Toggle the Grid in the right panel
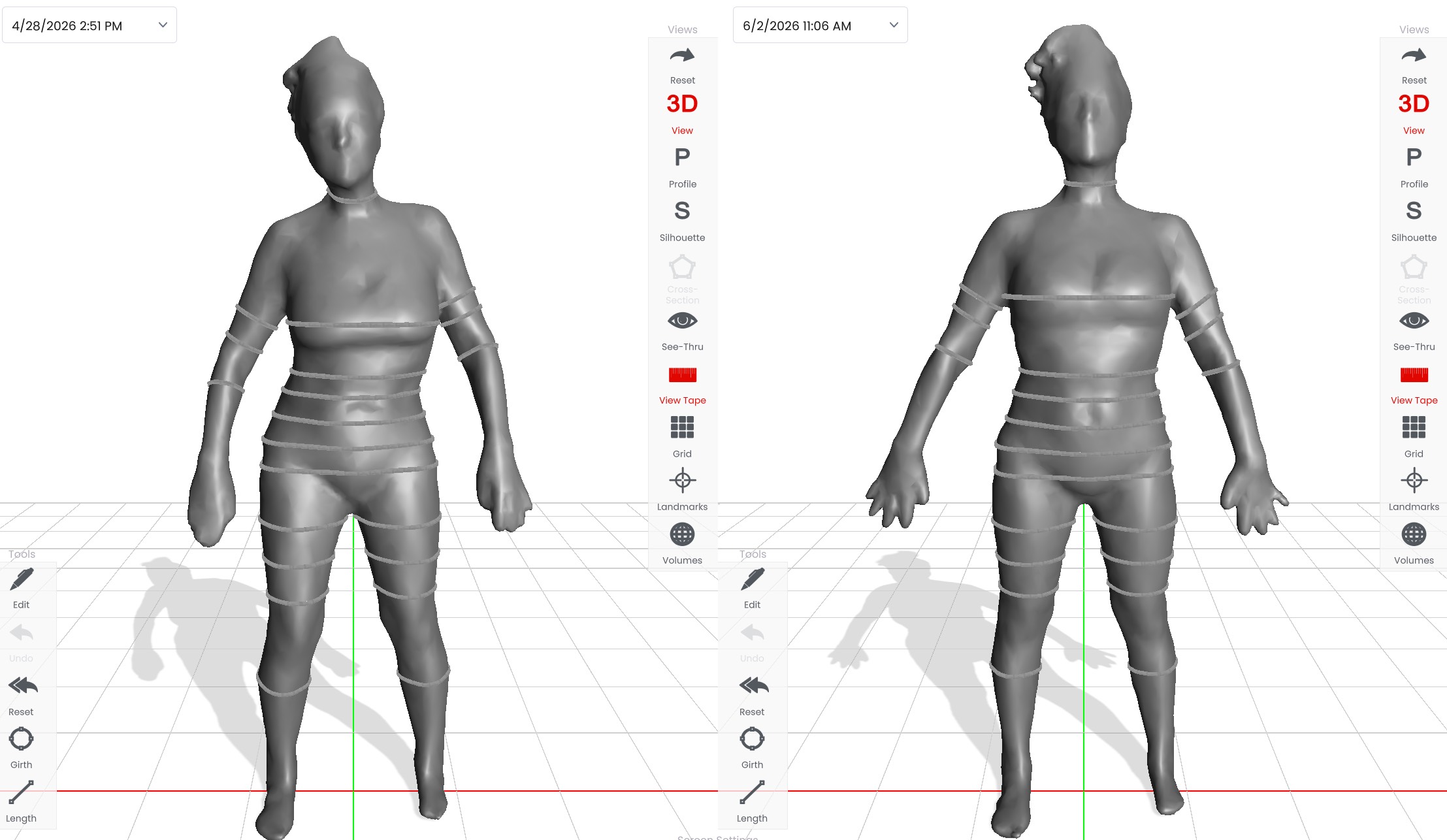The image size is (1447, 840). (1414, 437)
